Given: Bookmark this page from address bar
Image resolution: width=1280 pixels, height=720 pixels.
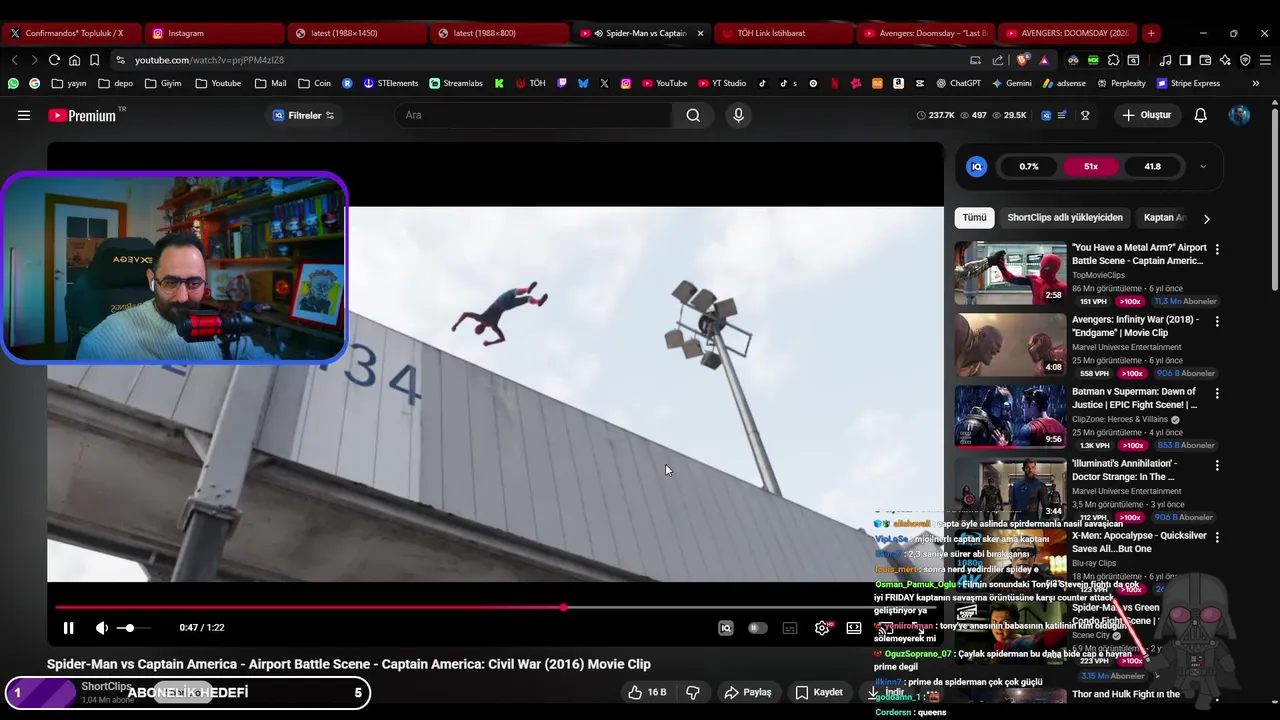Looking at the screenshot, I should click(94, 60).
